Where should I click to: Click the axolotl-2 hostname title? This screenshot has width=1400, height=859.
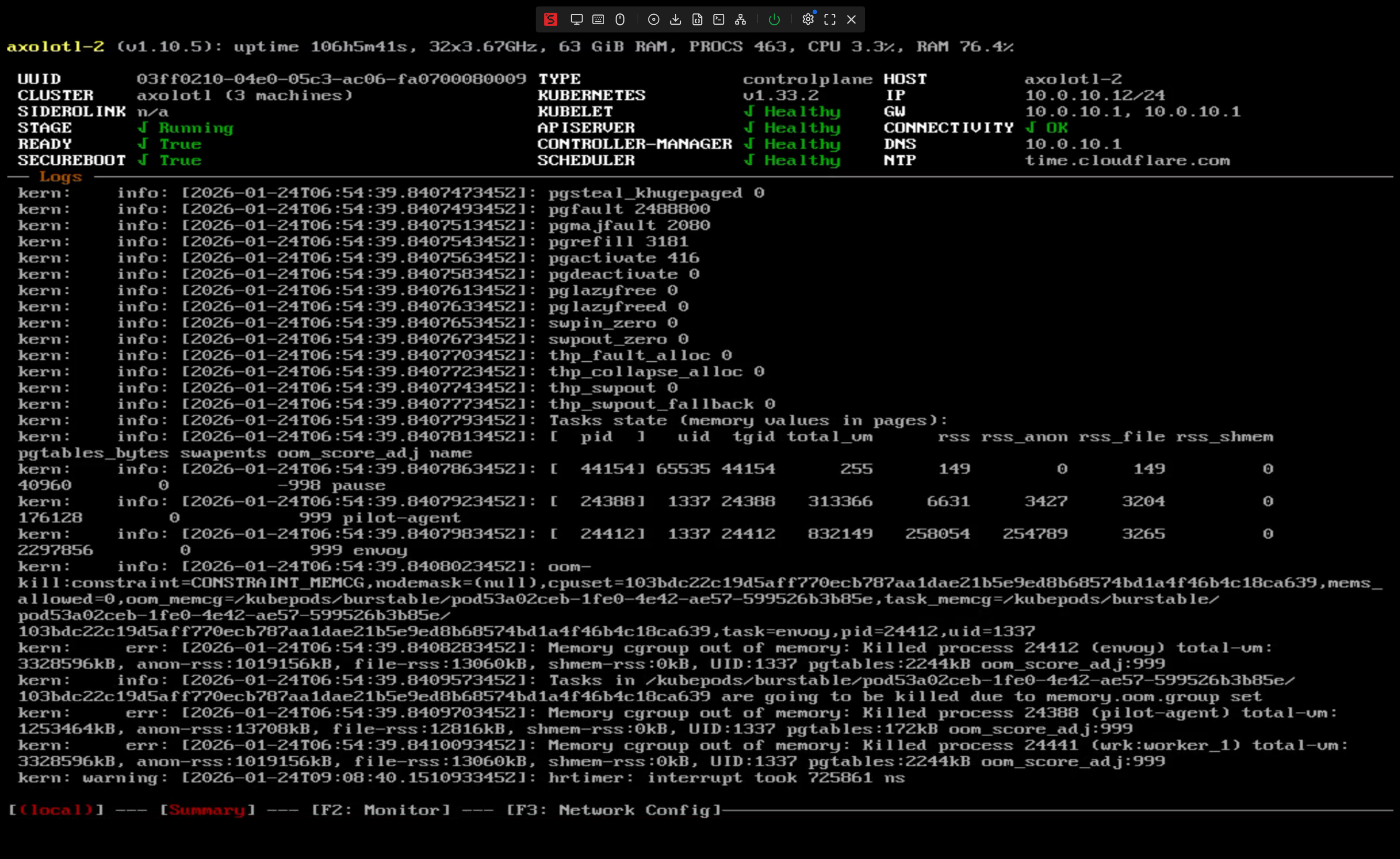pos(55,47)
